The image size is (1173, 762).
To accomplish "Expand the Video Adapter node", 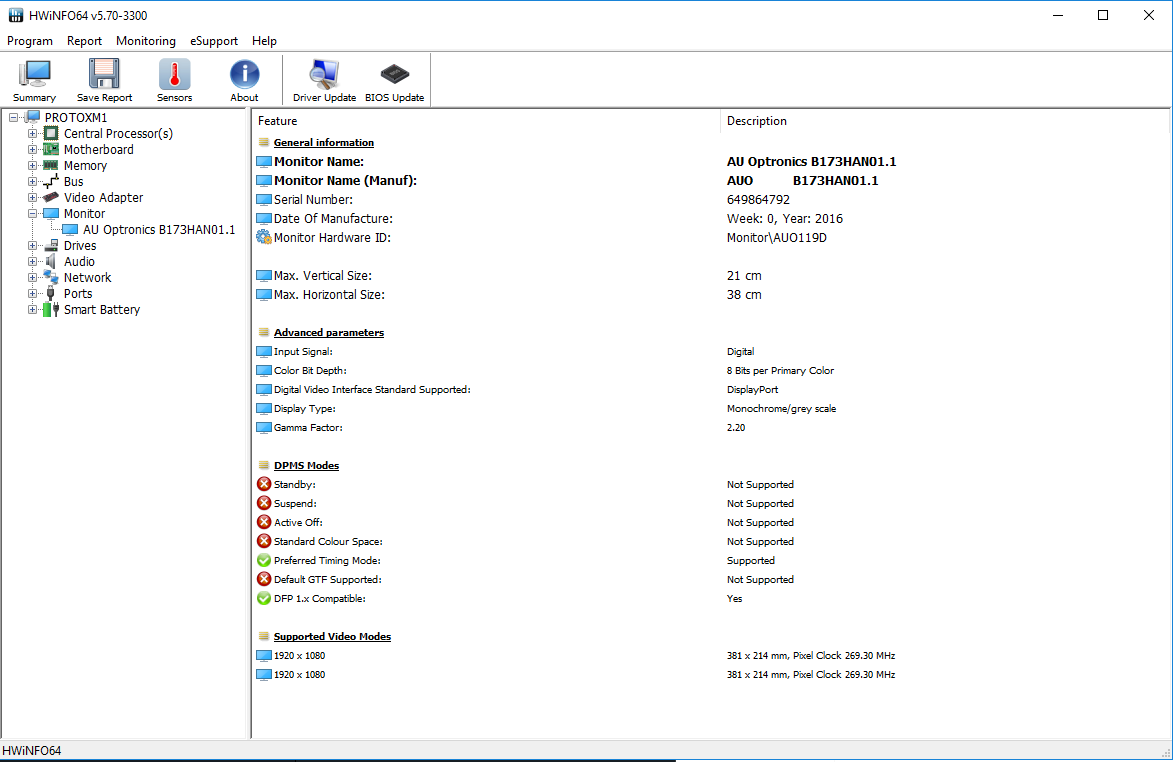I will click(32, 197).
